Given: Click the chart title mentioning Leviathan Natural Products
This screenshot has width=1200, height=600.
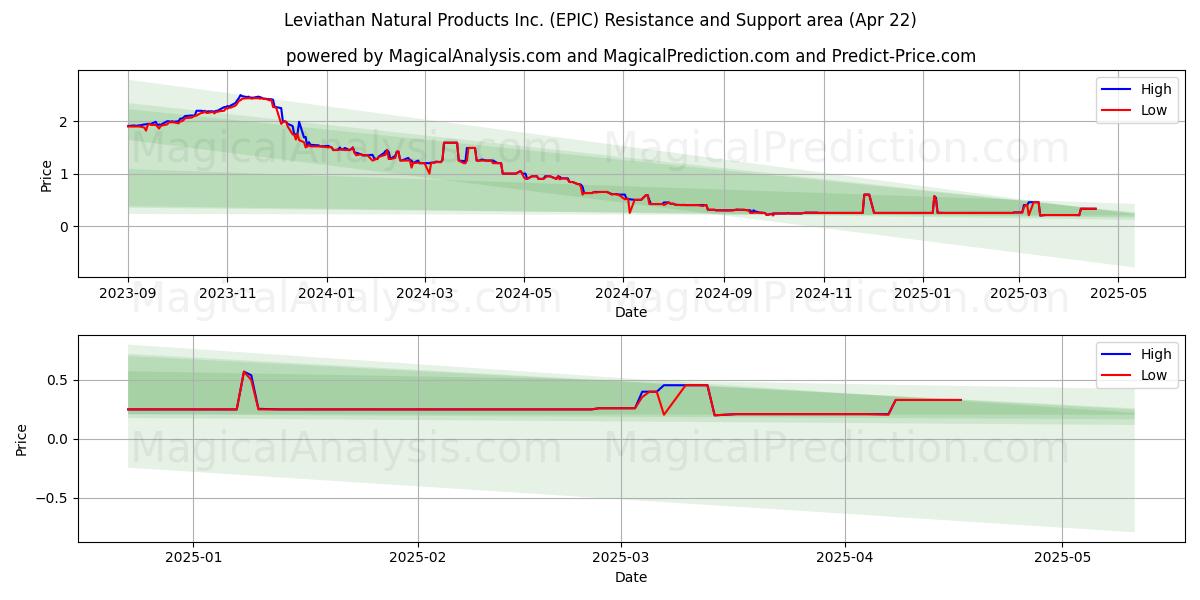Looking at the screenshot, I should point(600,20).
